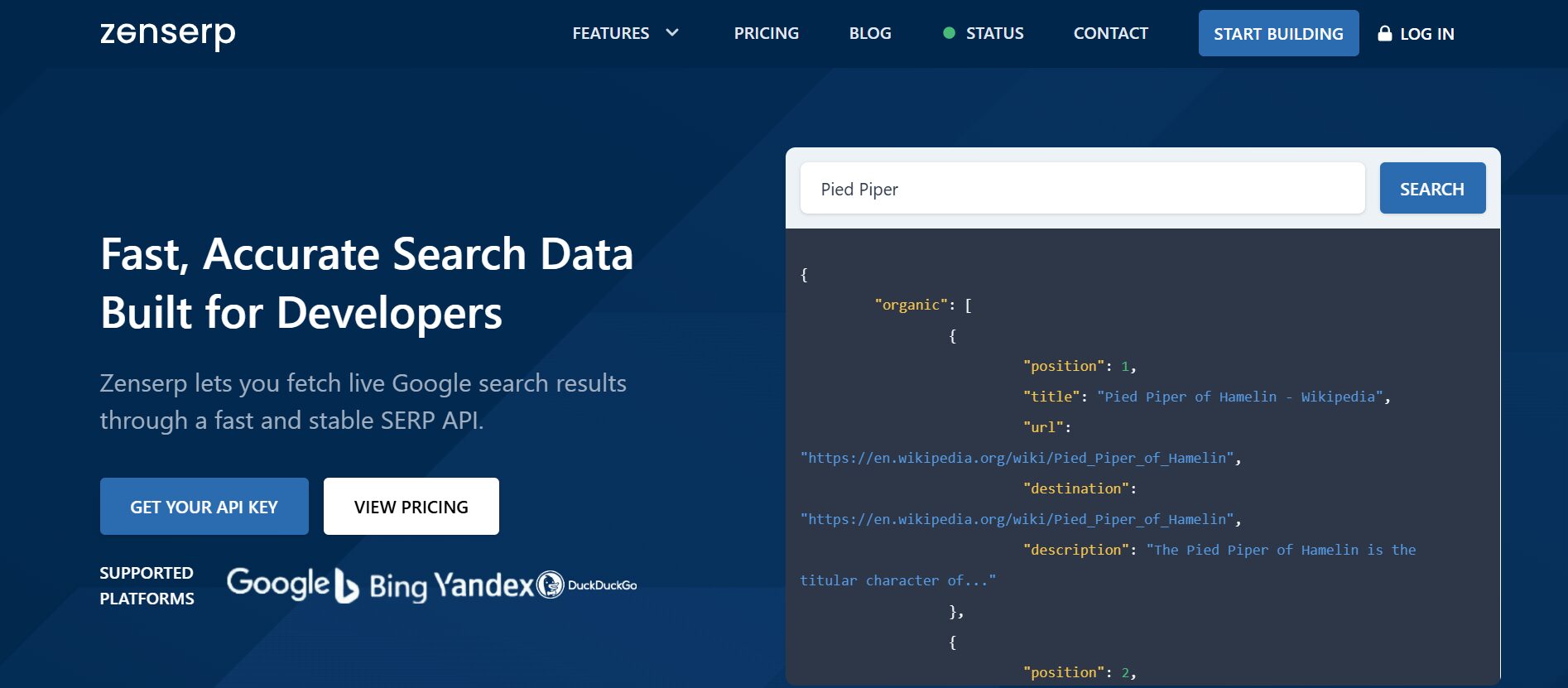
Task: Click the SUPPORTED PLATFORMS label
Action: (147, 585)
